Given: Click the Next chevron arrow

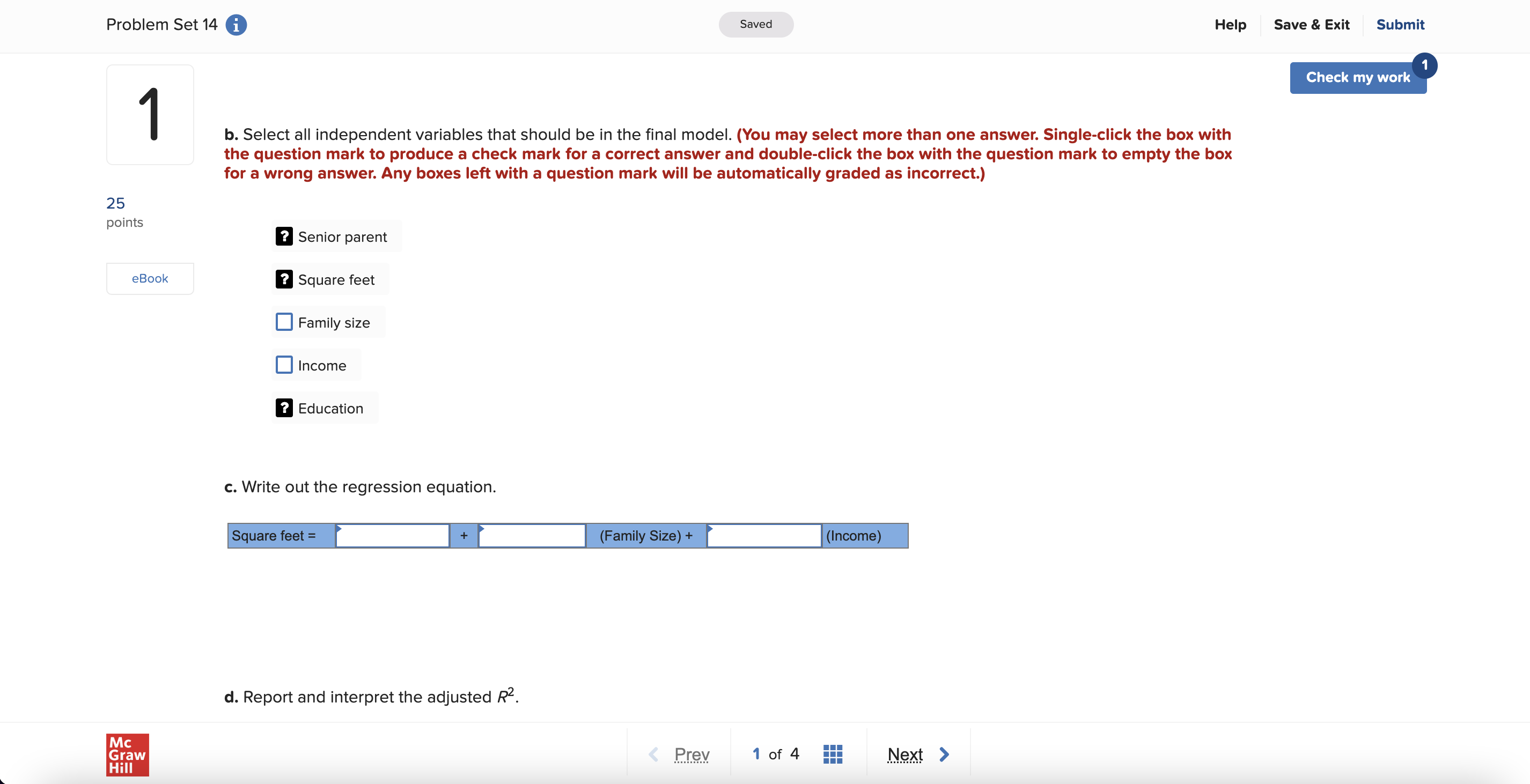Looking at the screenshot, I should coord(945,755).
